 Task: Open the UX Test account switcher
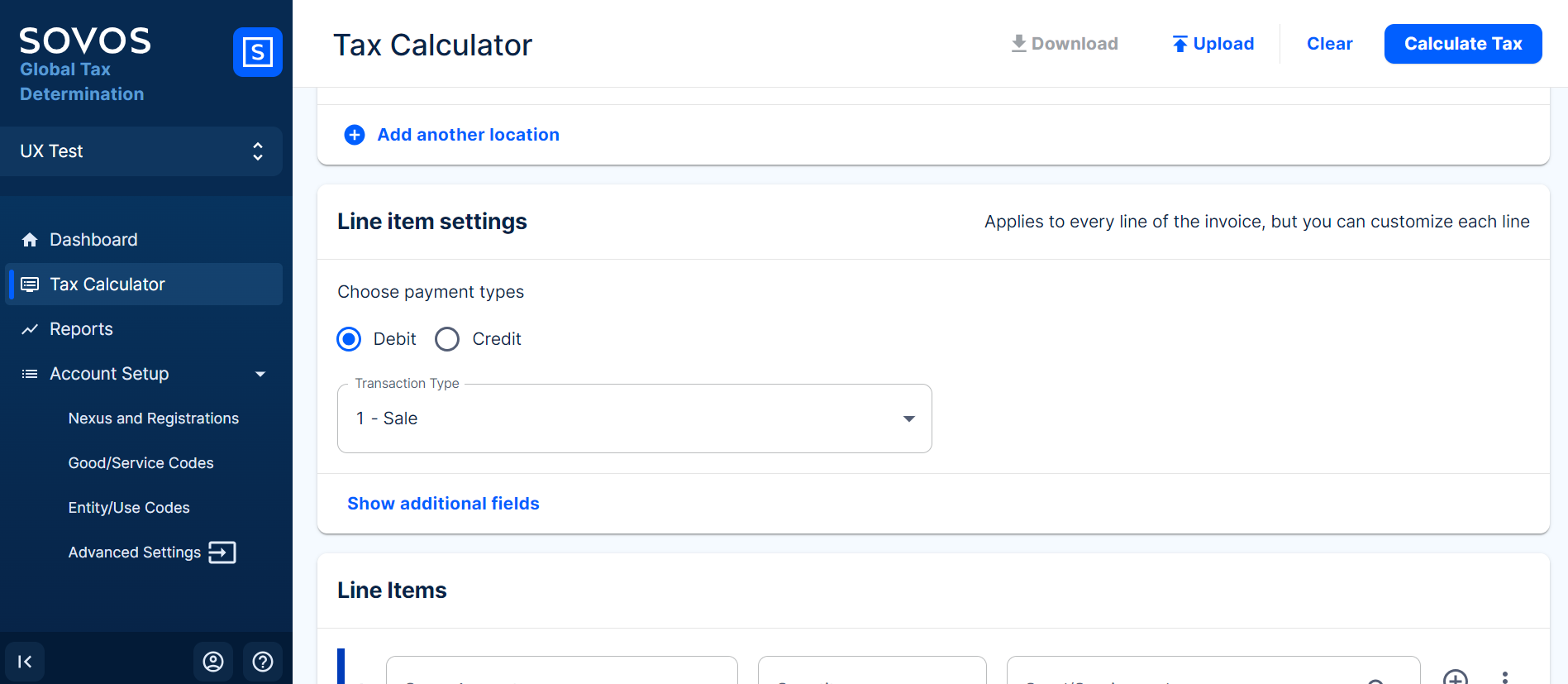tap(141, 151)
